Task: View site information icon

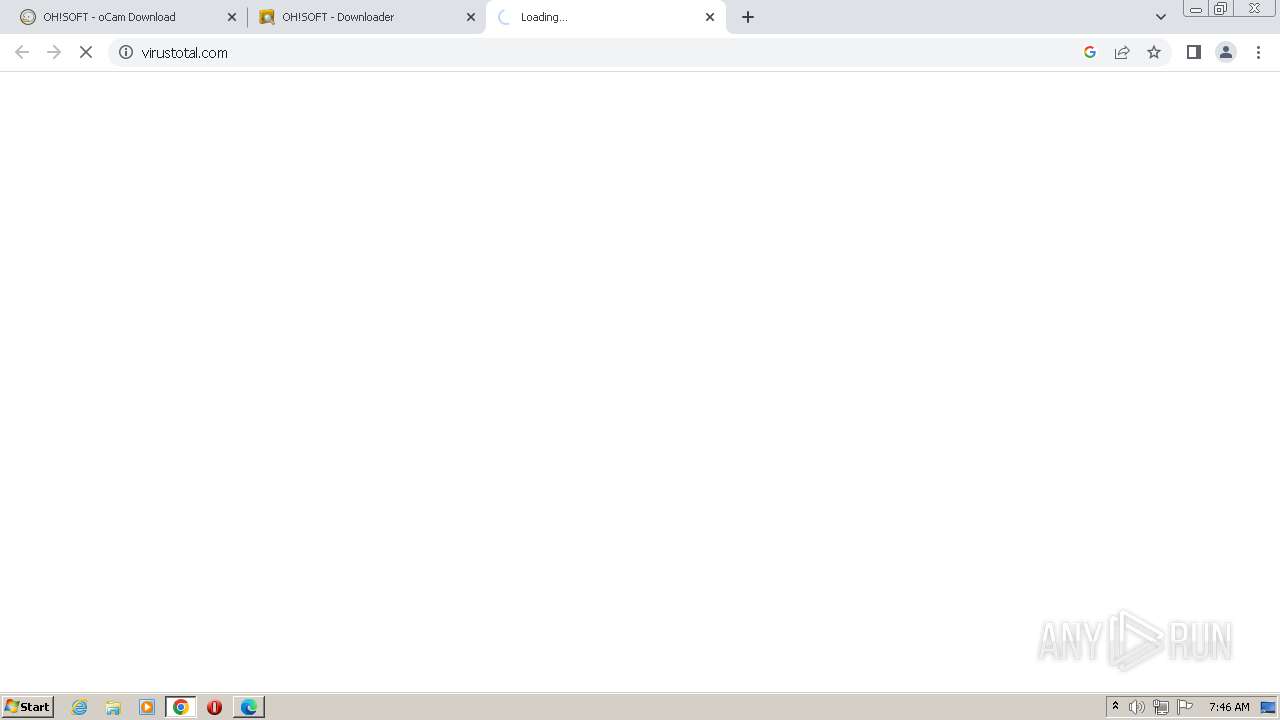Action: coord(126,52)
